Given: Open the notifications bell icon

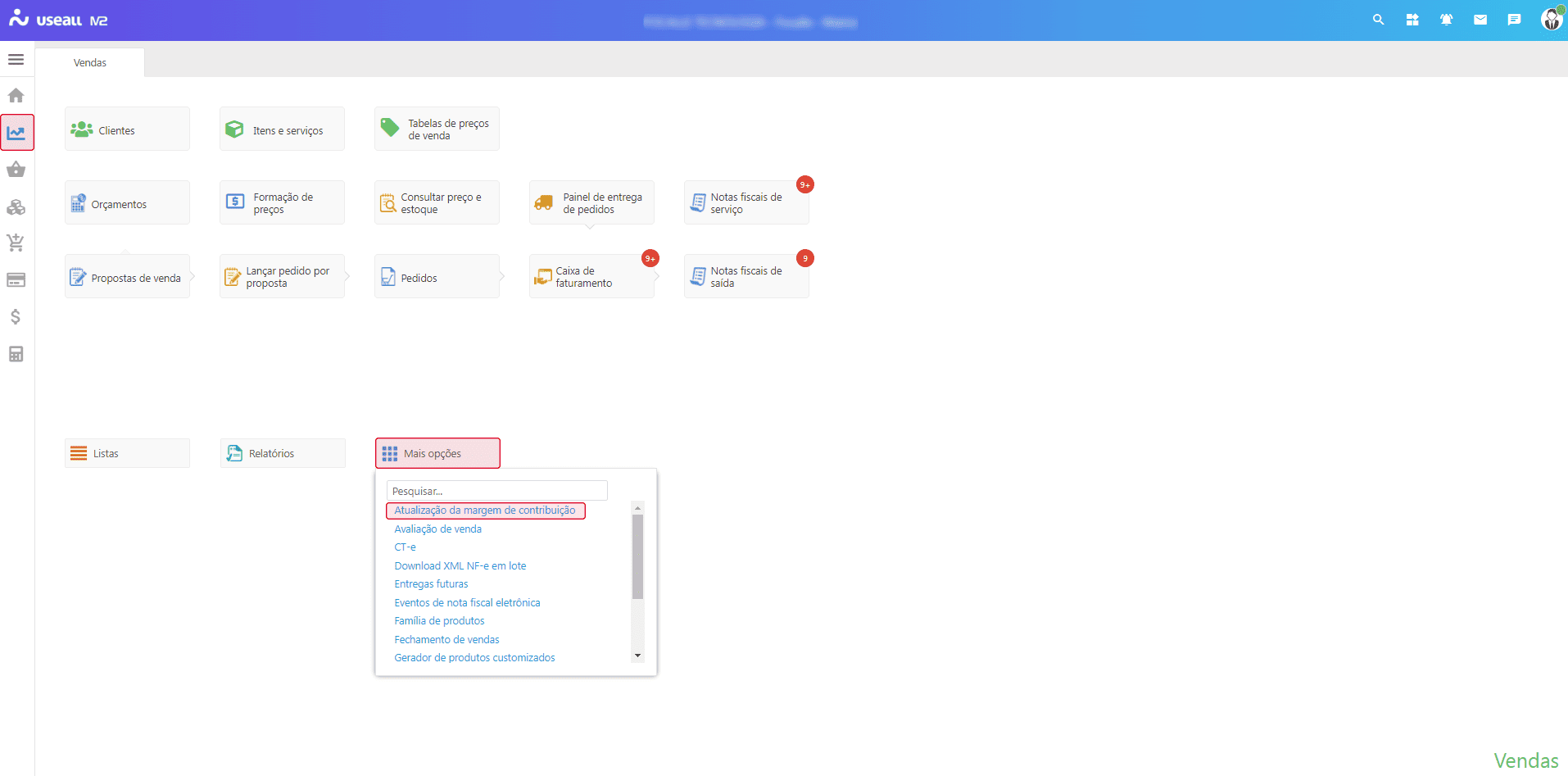Looking at the screenshot, I should [x=1446, y=20].
